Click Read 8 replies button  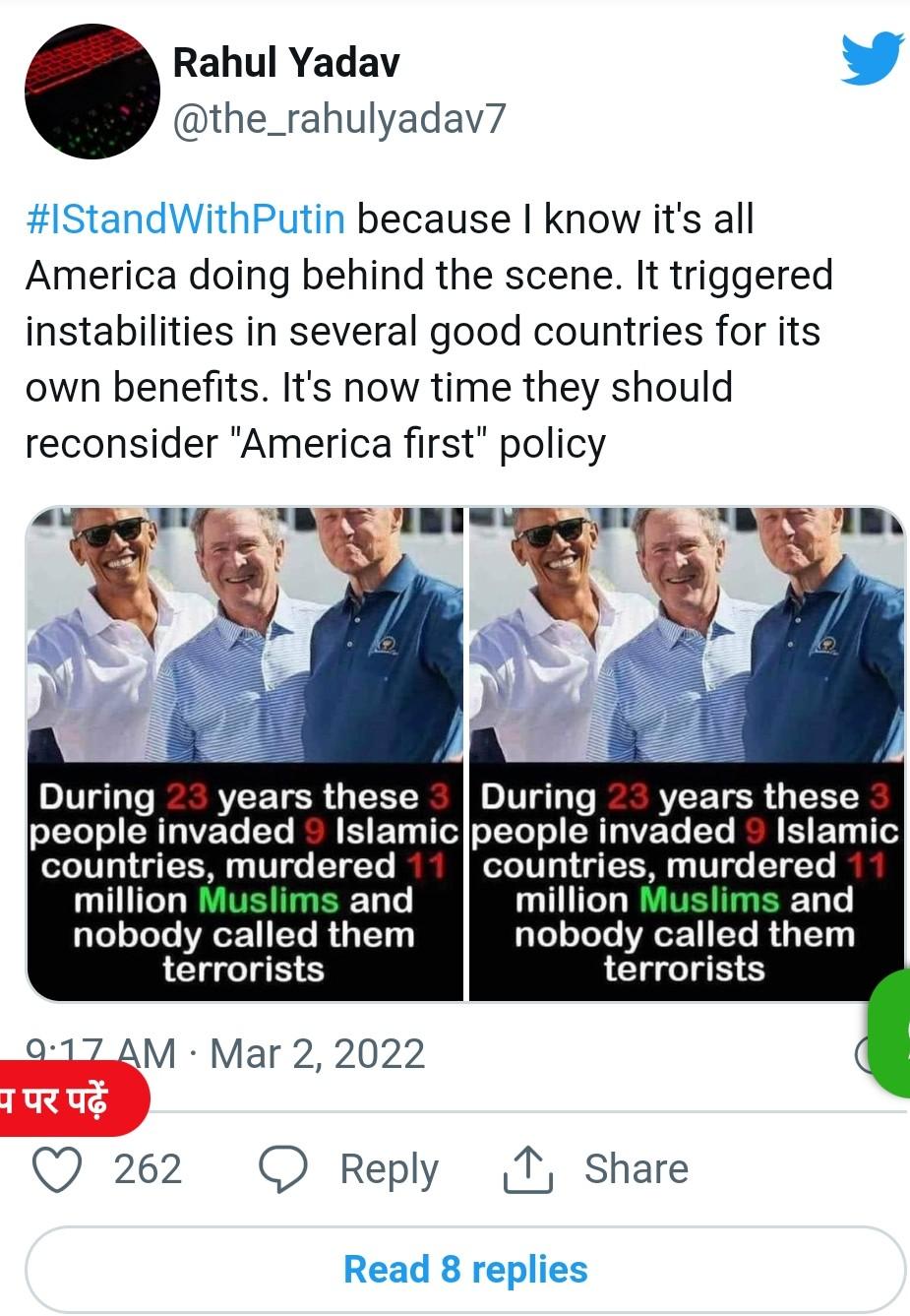click(x=465, y=1269)
